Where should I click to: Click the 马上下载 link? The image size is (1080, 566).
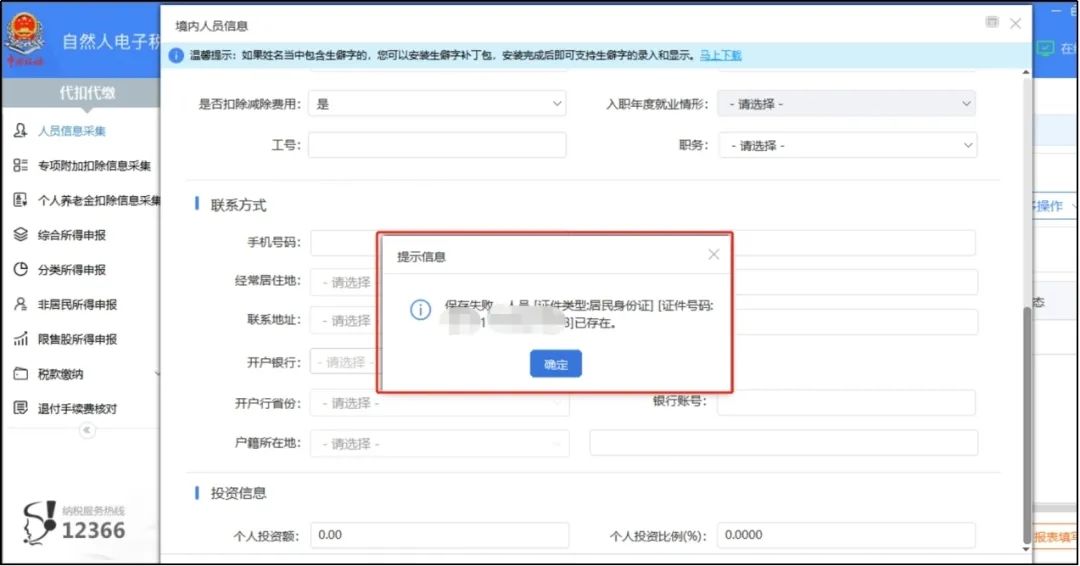[720, 55]
